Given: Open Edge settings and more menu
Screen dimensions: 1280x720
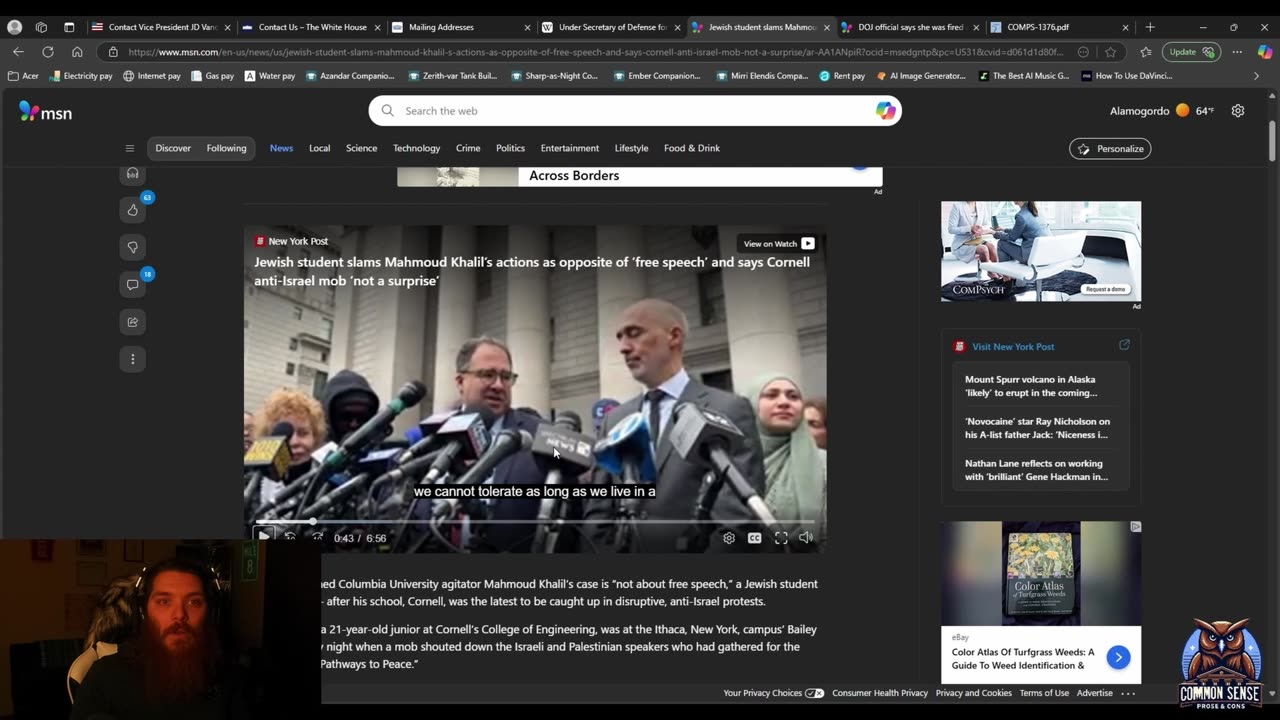Looking at the screenshot, I should 1237,52.
